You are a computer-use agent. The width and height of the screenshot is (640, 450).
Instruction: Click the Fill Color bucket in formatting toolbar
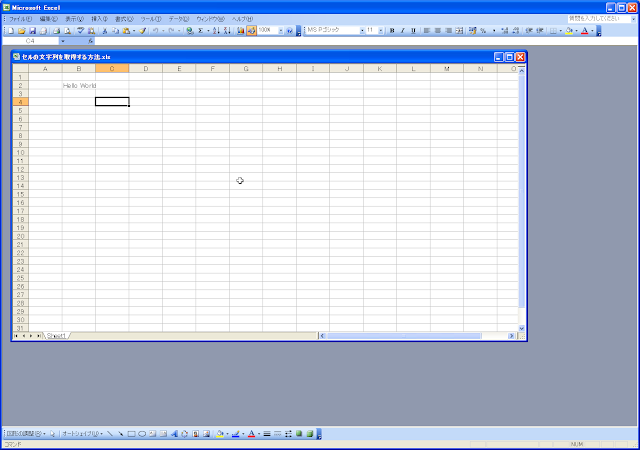pyautogui.click(x=569, y=31)
